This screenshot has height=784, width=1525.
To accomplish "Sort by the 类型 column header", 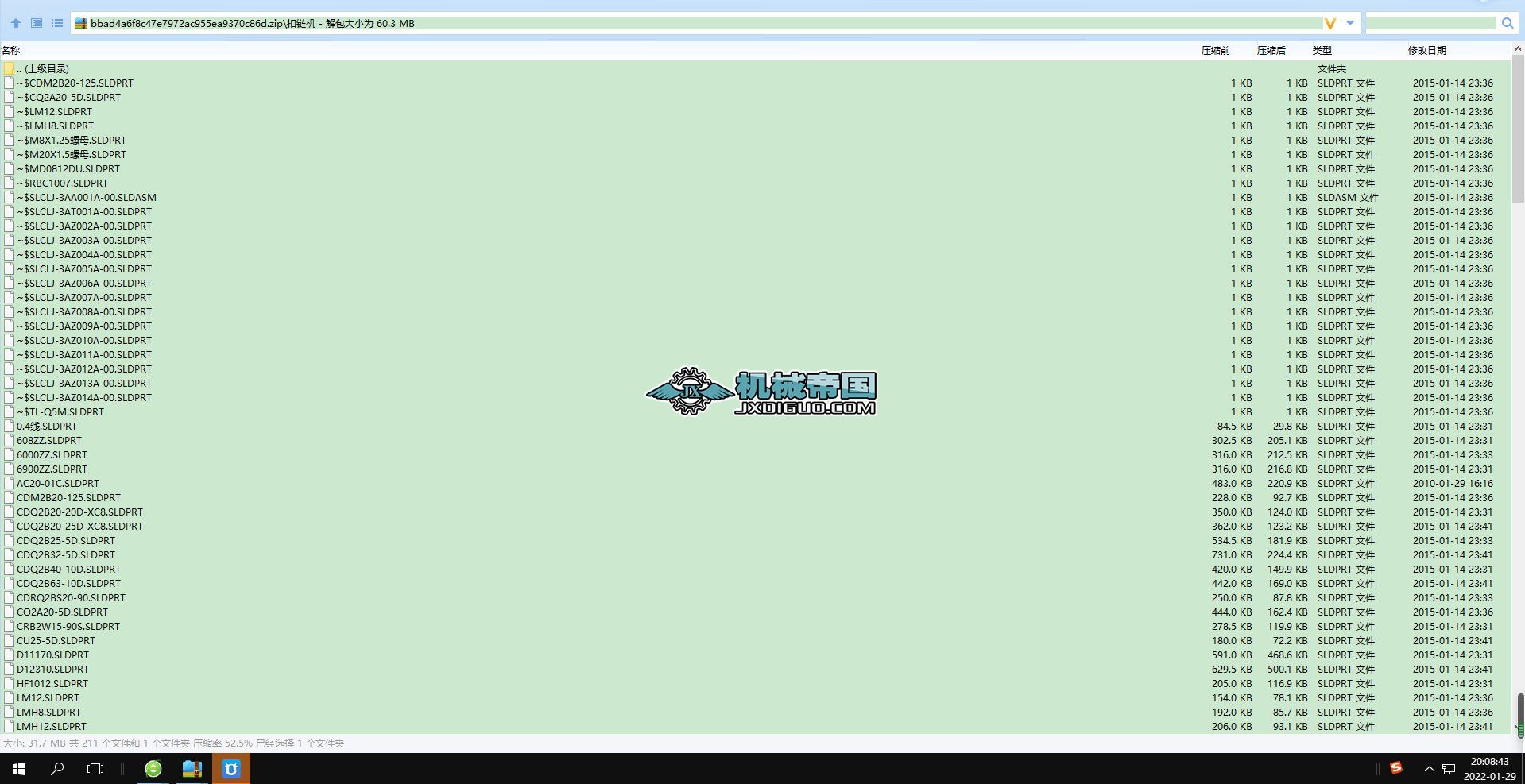I will pyautogui.click(x=1322, y=50).
